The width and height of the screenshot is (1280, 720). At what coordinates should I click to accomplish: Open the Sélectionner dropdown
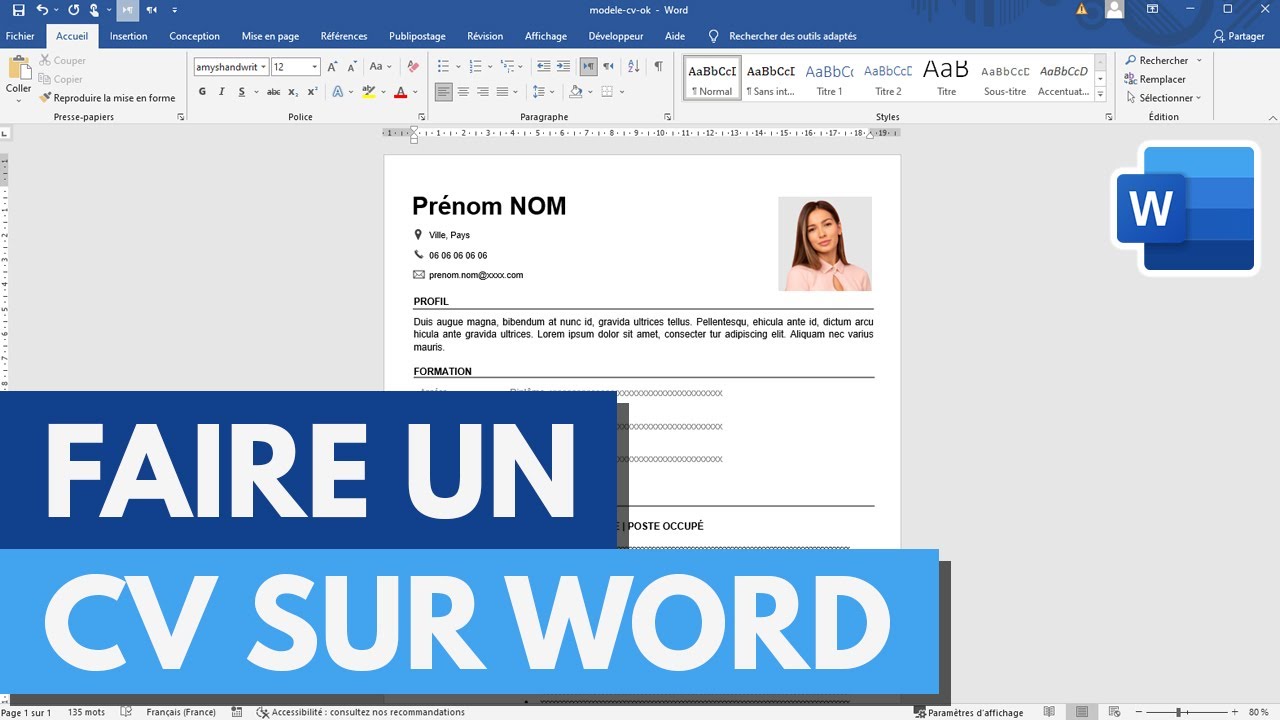point(1163,98)
